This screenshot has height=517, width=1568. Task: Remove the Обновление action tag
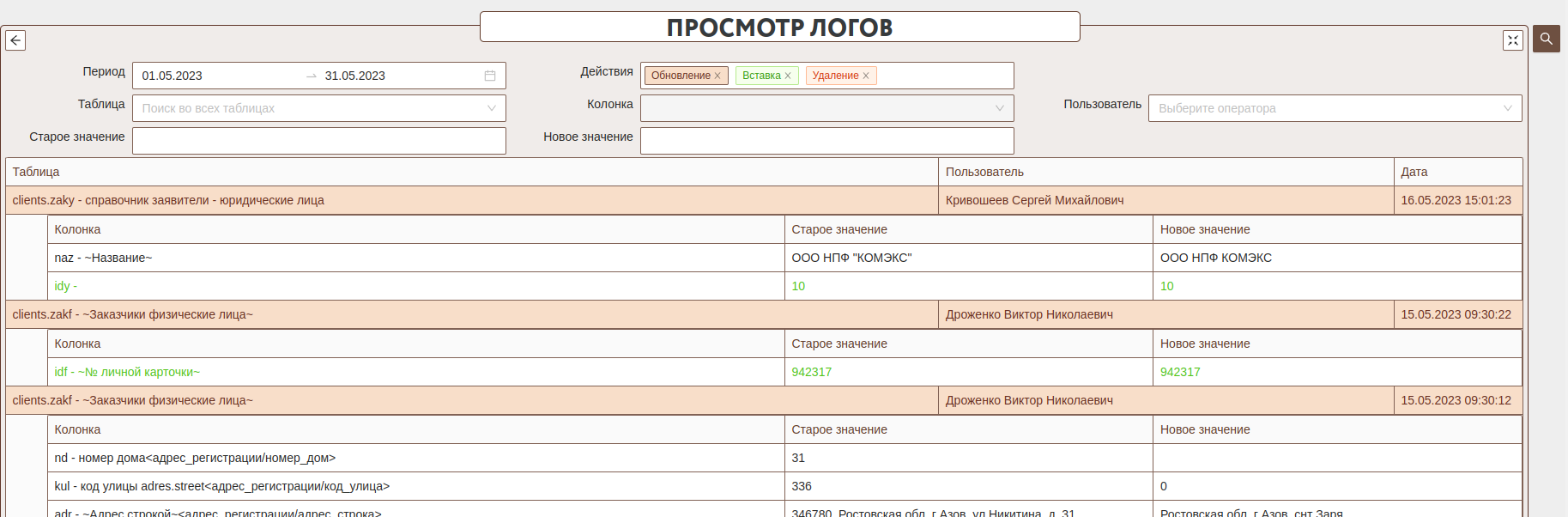point(717,76)
